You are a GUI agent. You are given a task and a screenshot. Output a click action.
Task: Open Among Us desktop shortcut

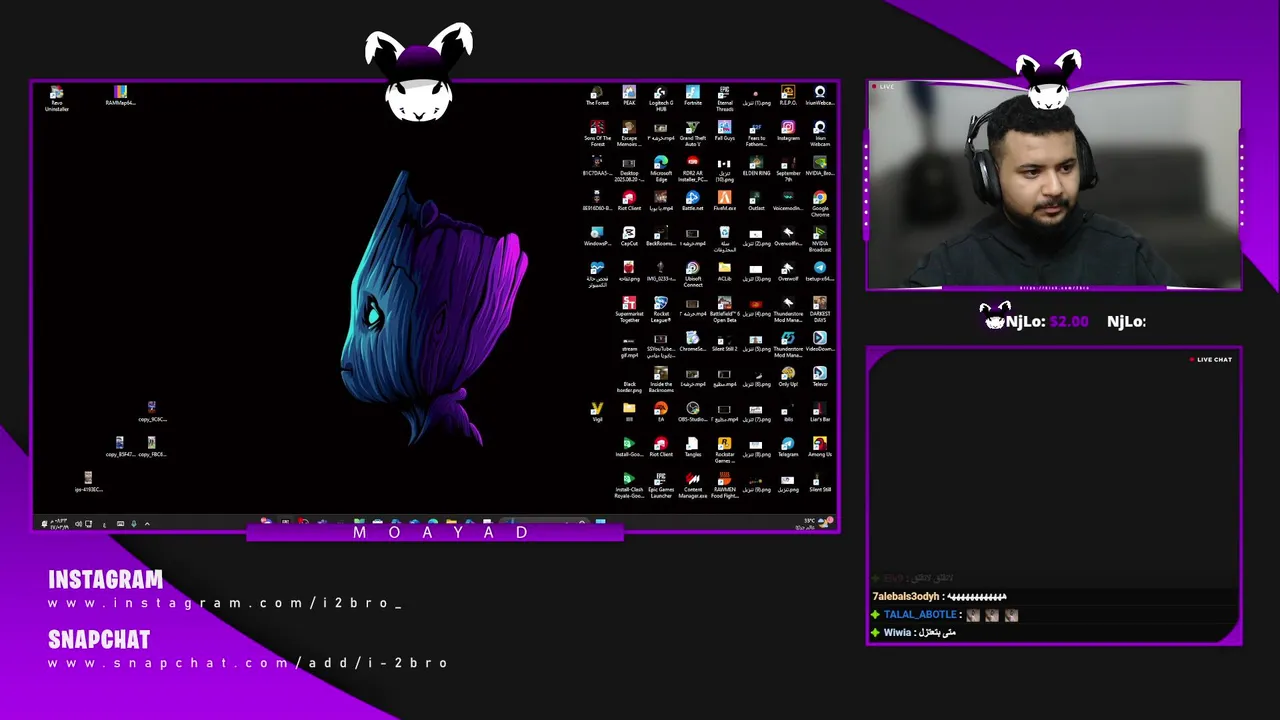click(x=820, y=446)
